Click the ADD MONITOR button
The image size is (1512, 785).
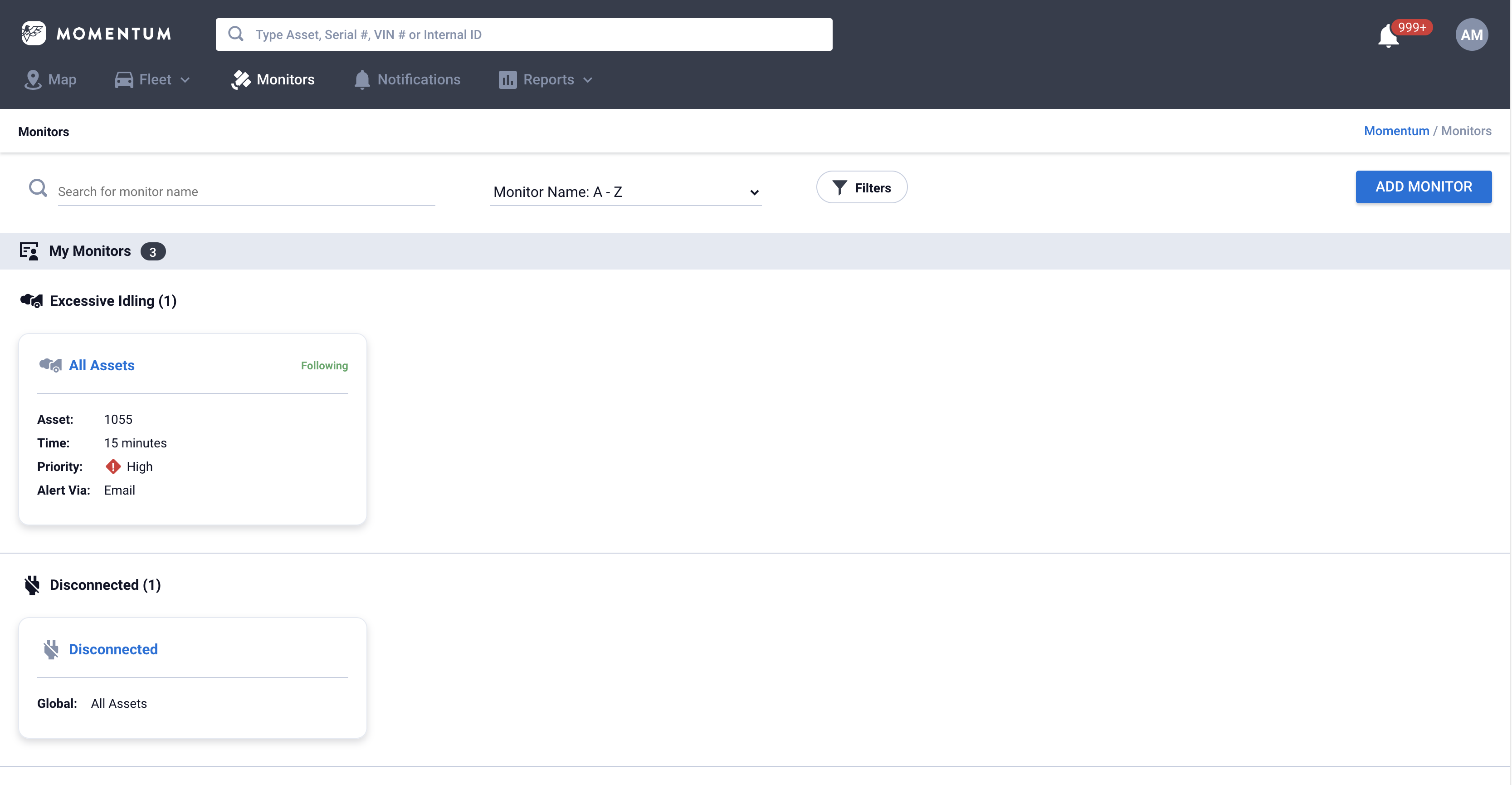coord(1423,186)
